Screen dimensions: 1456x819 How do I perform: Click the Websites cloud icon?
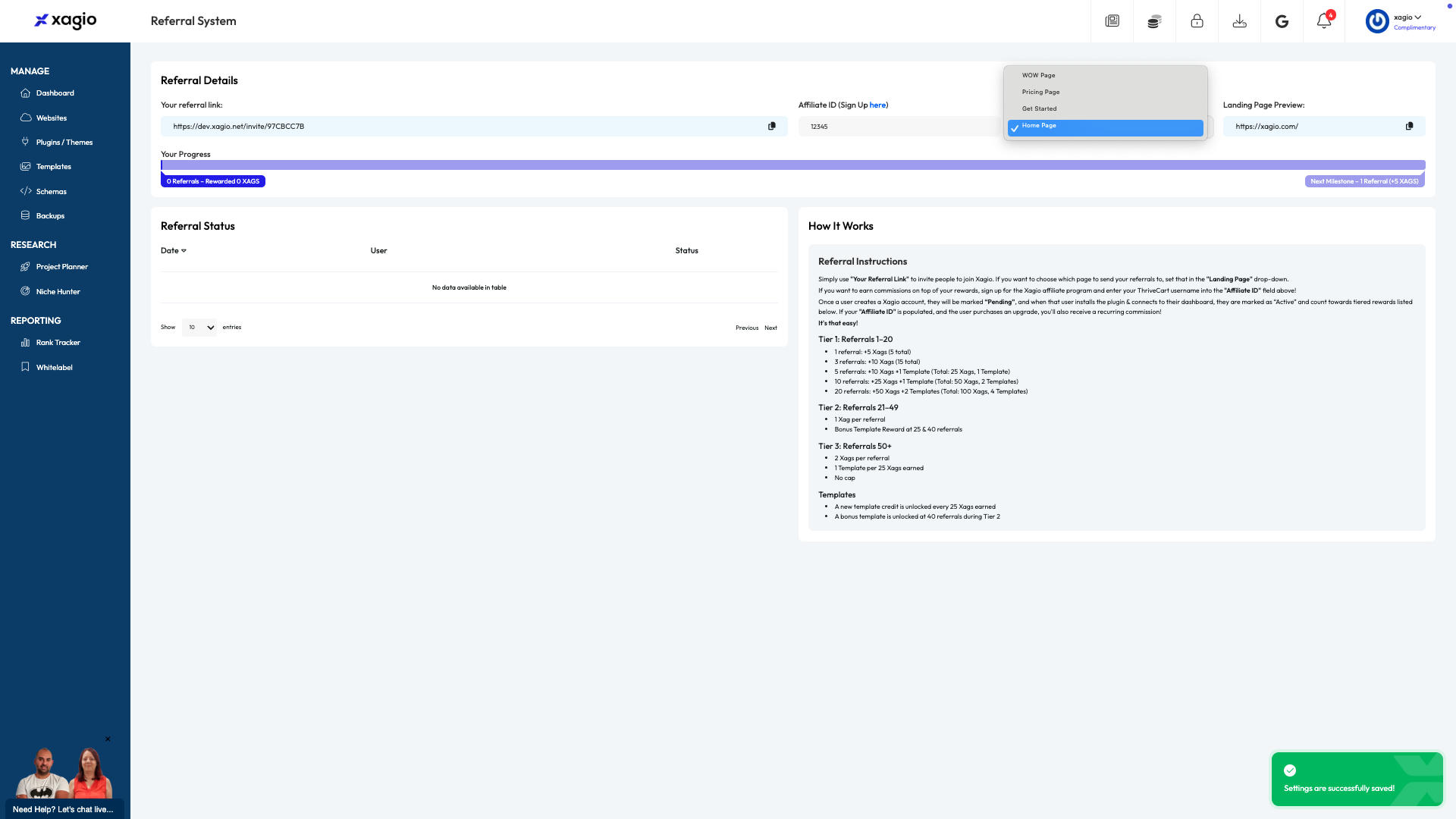click(x=26, y=118)
